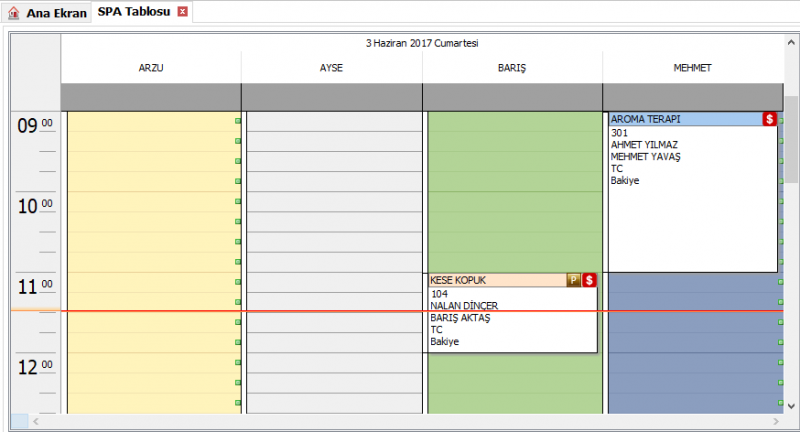Screen dimensions: 800x432
Task: Click the green marker at 12:00 in MEHMET column
Action: [x=781, y=363]
